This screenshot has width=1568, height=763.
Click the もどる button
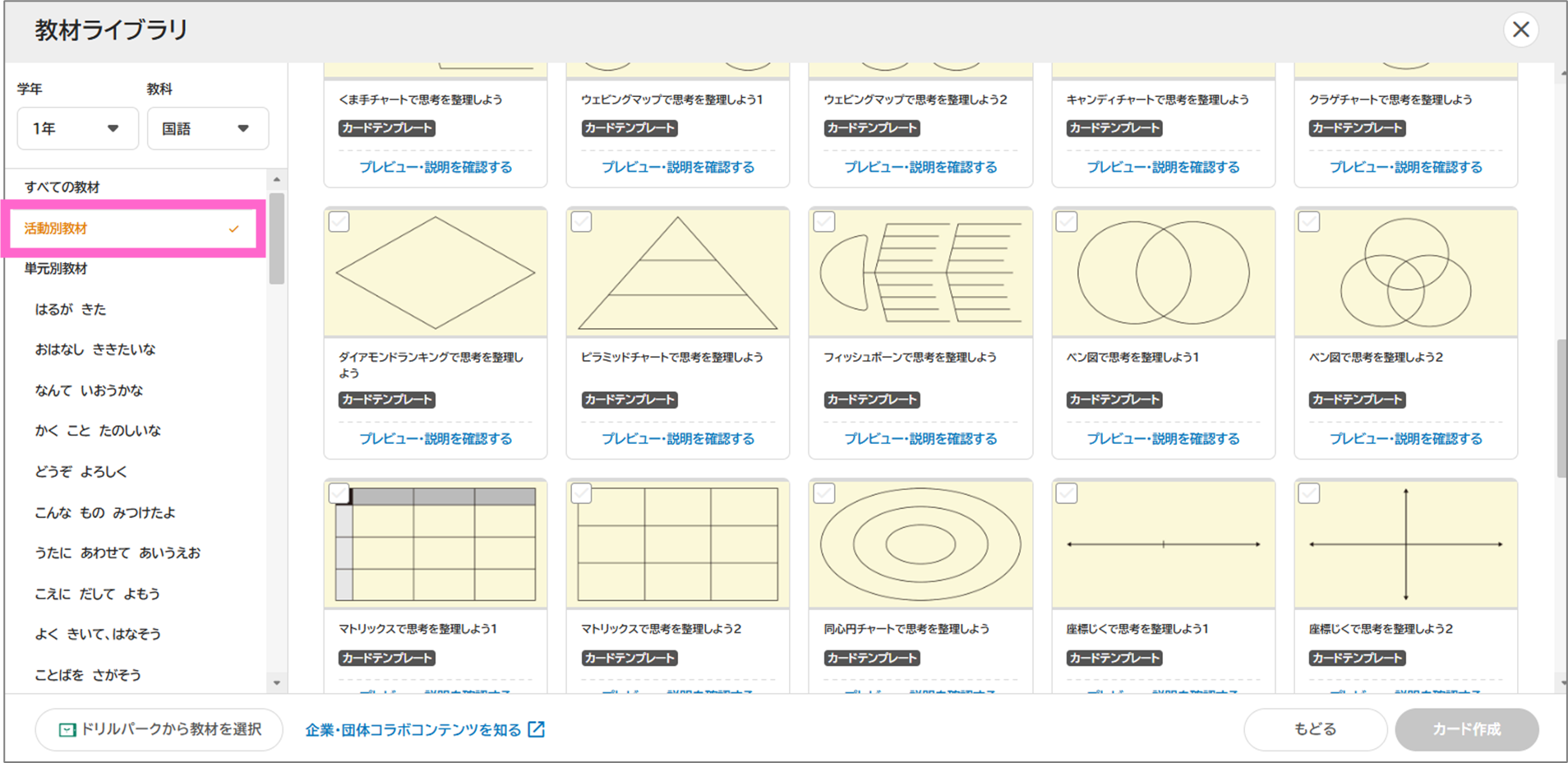tap(1315, 729)
